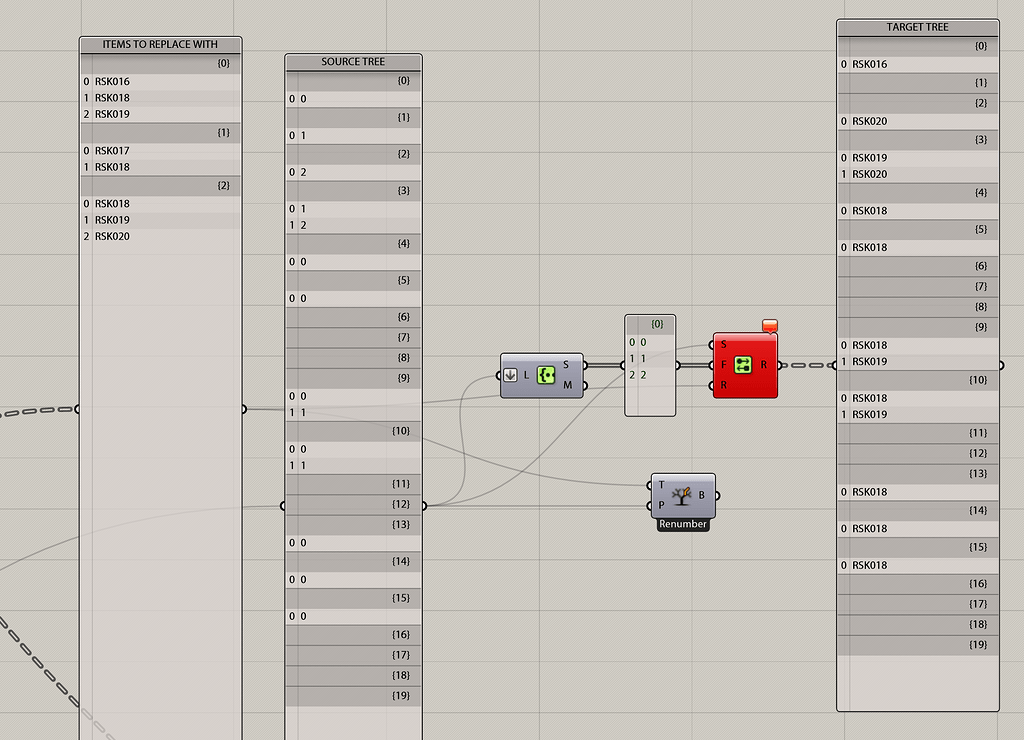The width and height of the screenshot is (1024, 740).
Task: Open the orange warning balloon above the red component
Action: coord(768,324)
